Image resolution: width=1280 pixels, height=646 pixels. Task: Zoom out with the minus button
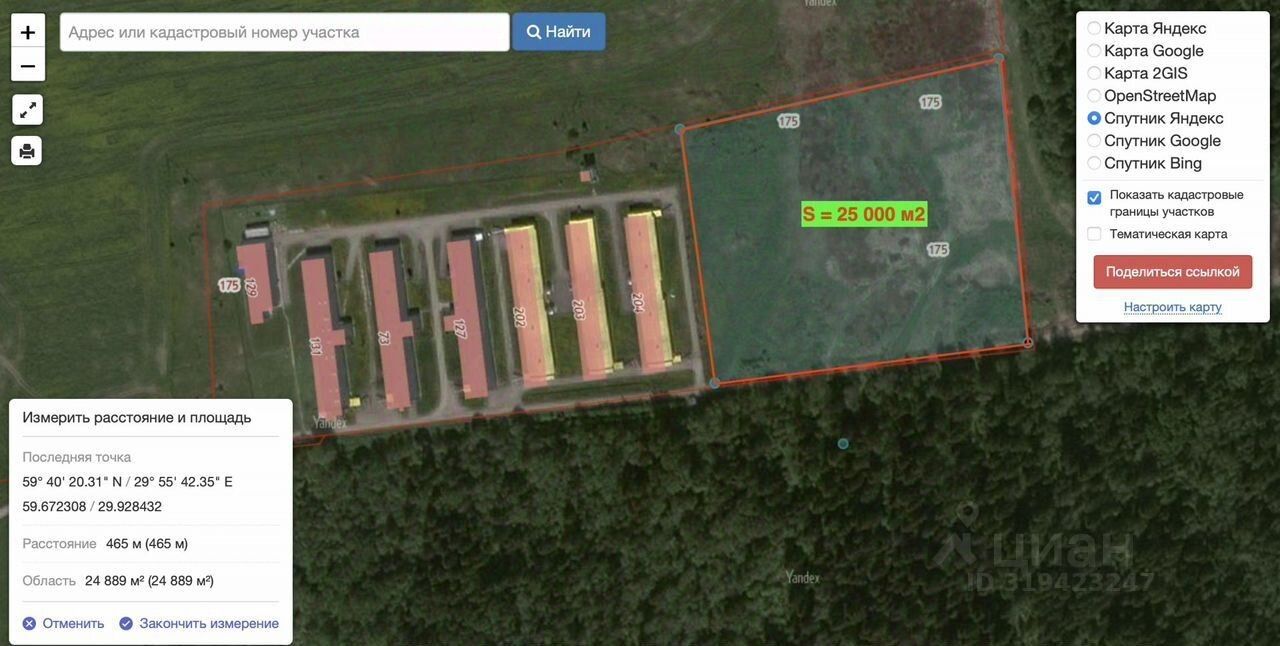pyautogui.click(x=27, y=66)
